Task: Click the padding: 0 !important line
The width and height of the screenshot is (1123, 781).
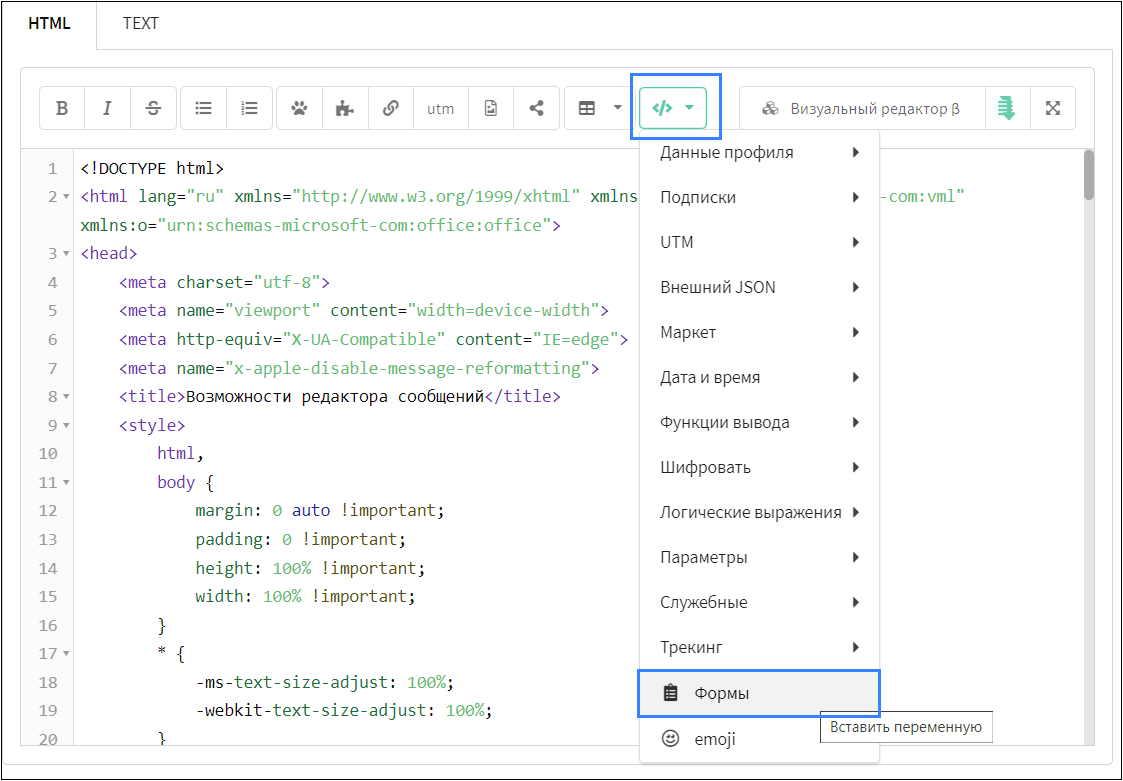Action: (301, 539)
